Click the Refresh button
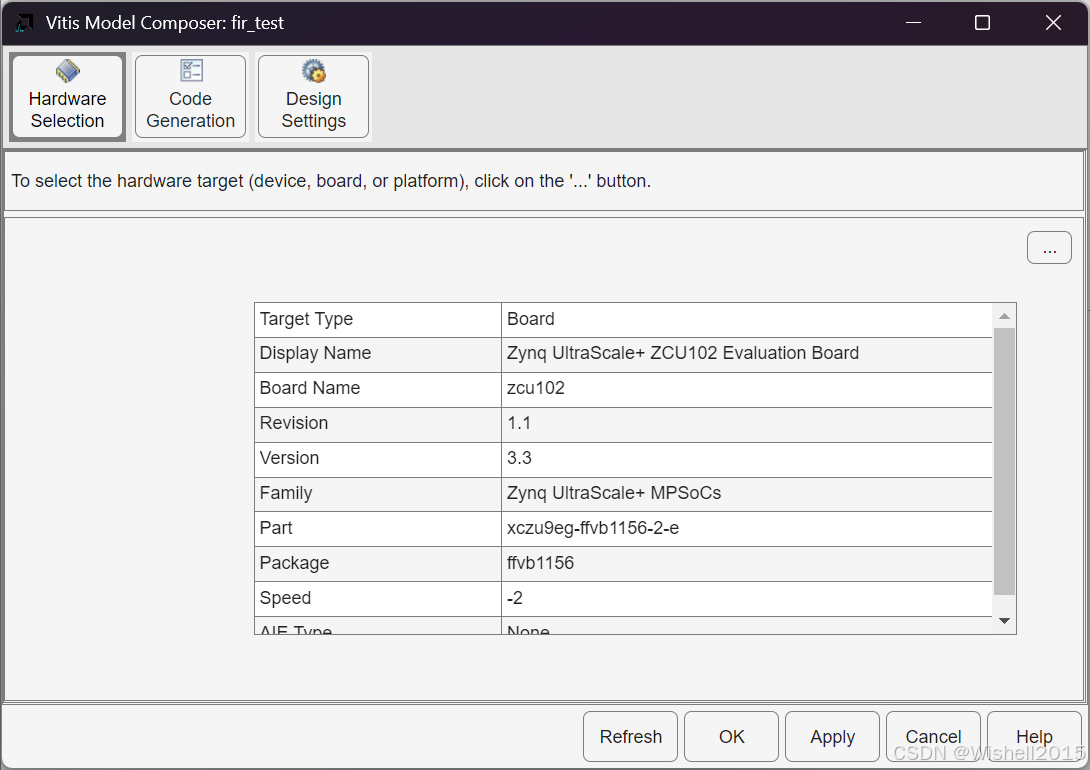1090x770 pixels. [631, 737]
